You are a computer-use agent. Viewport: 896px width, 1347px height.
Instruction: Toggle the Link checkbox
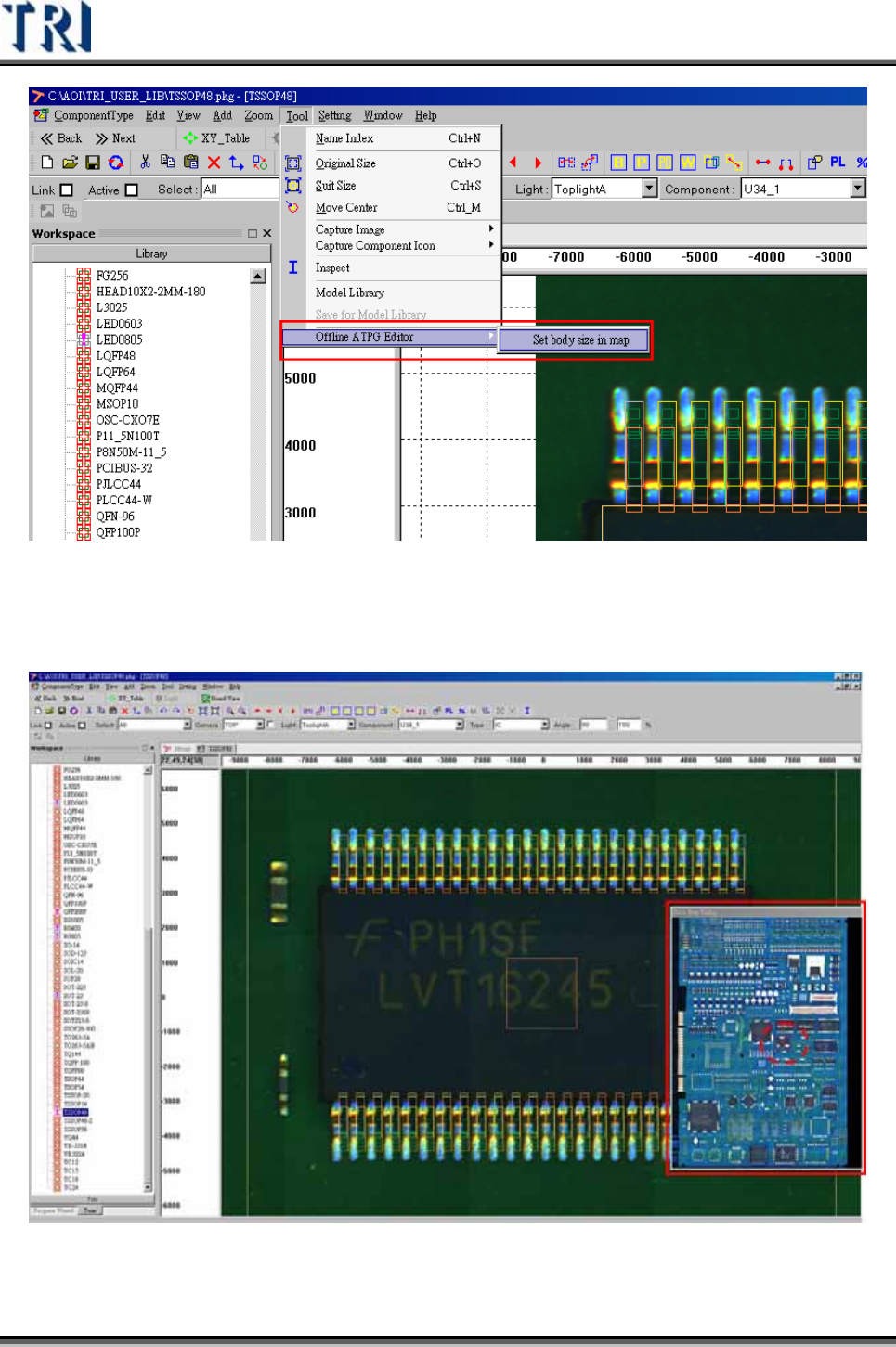pos(67,190)
